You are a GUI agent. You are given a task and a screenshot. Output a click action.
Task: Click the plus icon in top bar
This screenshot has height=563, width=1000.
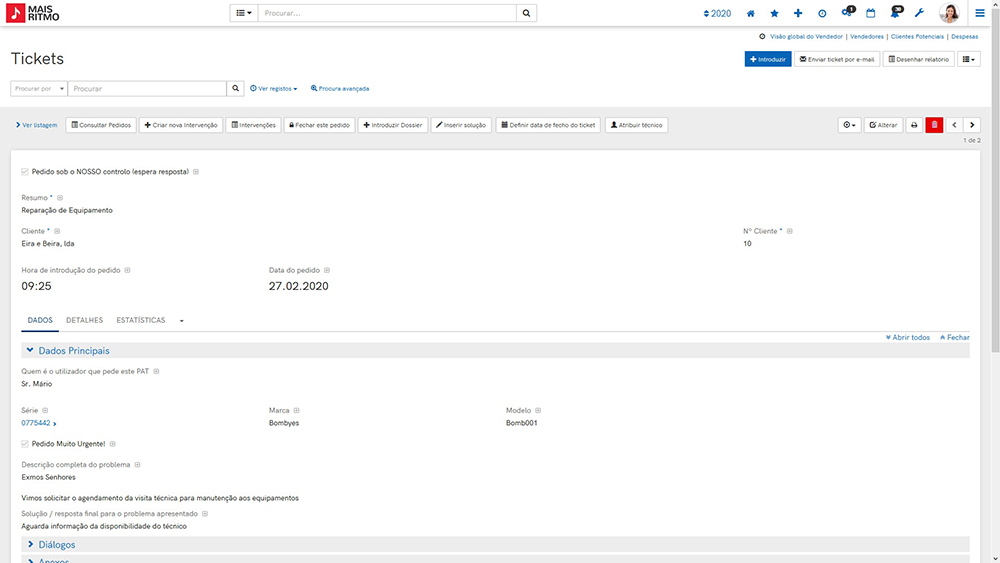click(x=798, y=13)
